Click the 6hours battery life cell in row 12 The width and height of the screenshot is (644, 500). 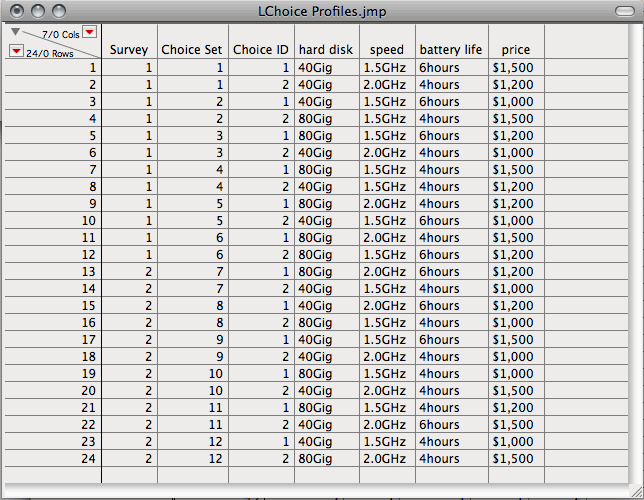452,255
